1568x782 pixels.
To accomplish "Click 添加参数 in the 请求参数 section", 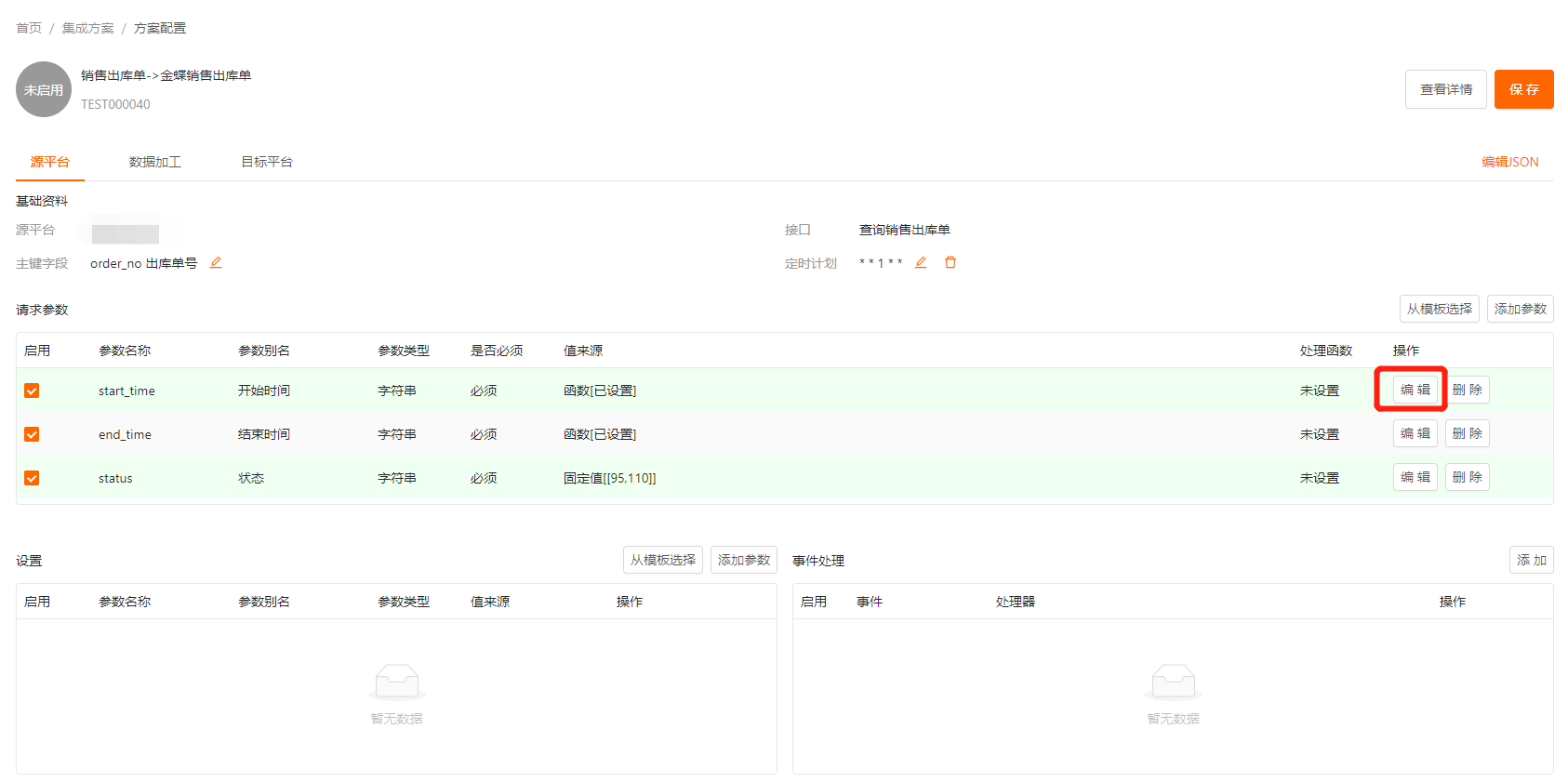I will pos(1520,309).
